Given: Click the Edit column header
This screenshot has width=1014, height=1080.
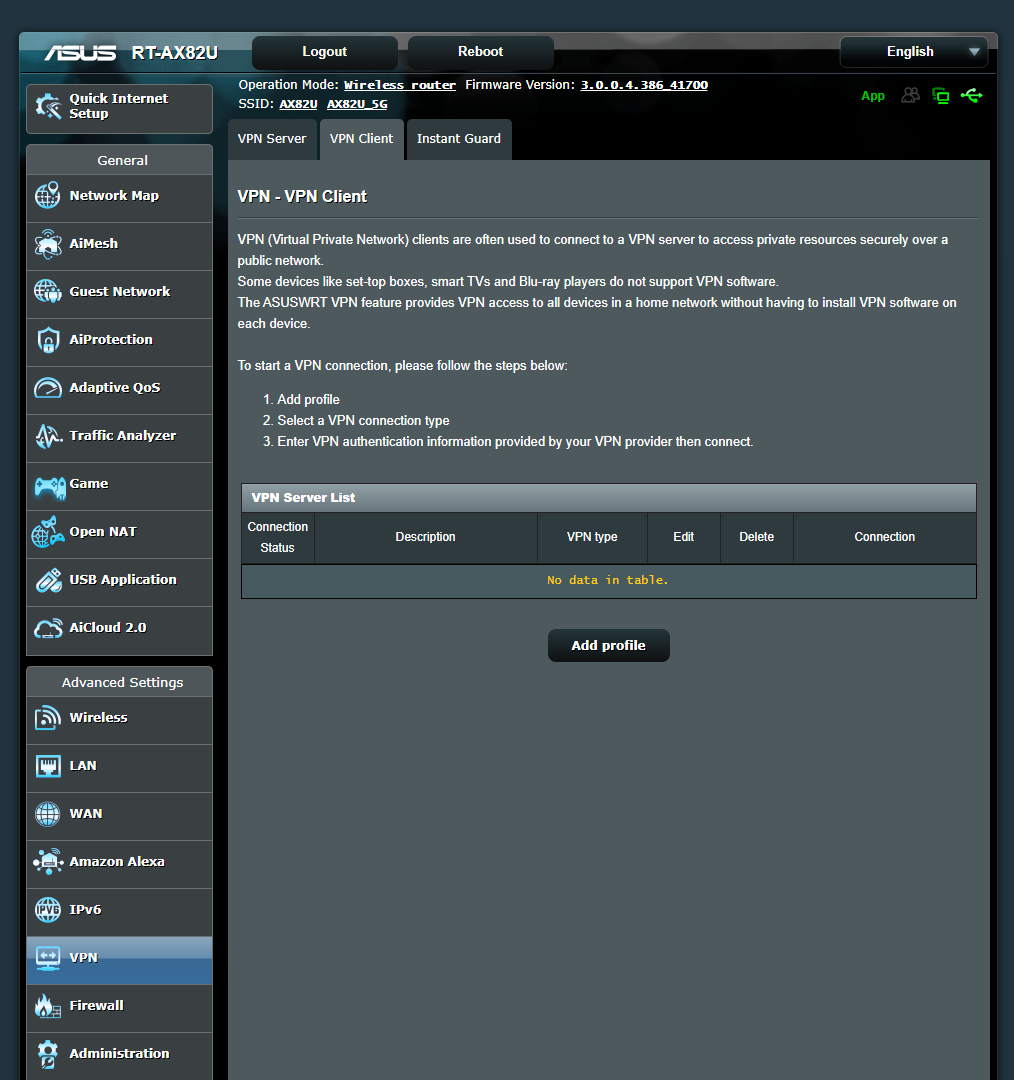Looking at the screenshot, I should click(683, 537).
